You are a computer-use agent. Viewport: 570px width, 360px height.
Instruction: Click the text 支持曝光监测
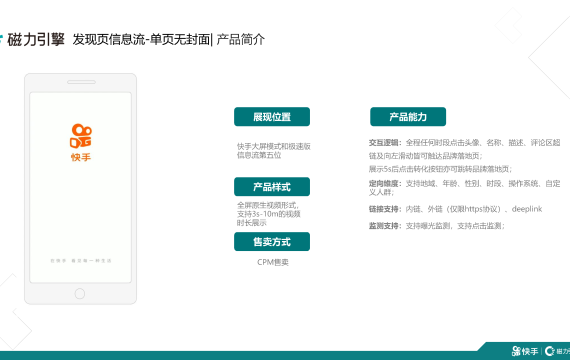click(429, 226)
